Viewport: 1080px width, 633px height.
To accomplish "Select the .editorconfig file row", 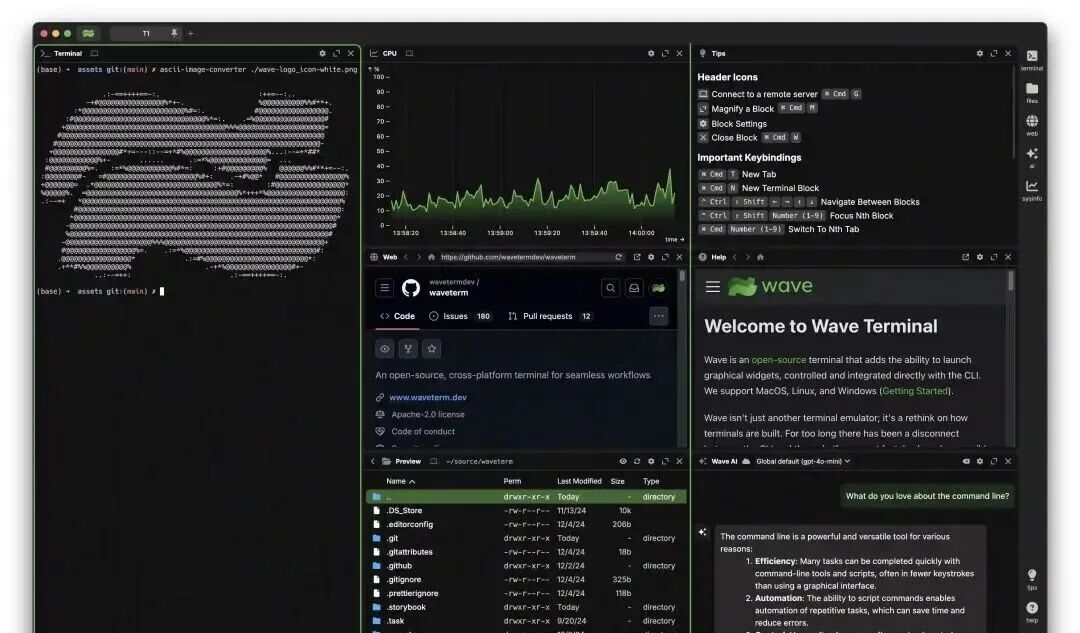I will click(x=526, y=524).
